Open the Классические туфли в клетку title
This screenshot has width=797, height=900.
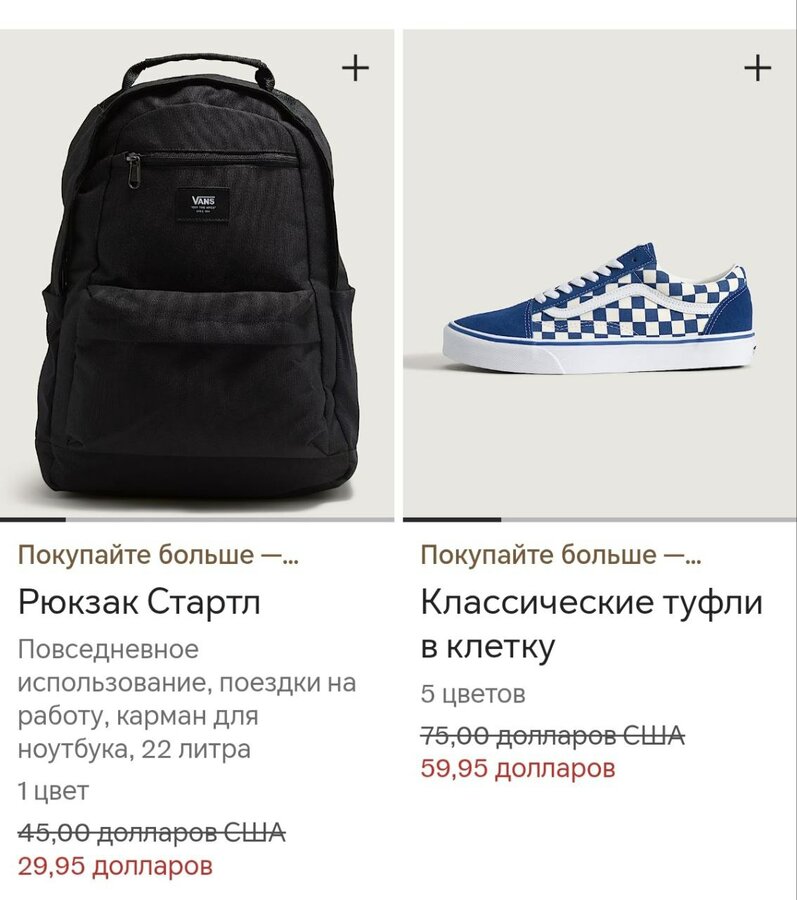point(592,624)
